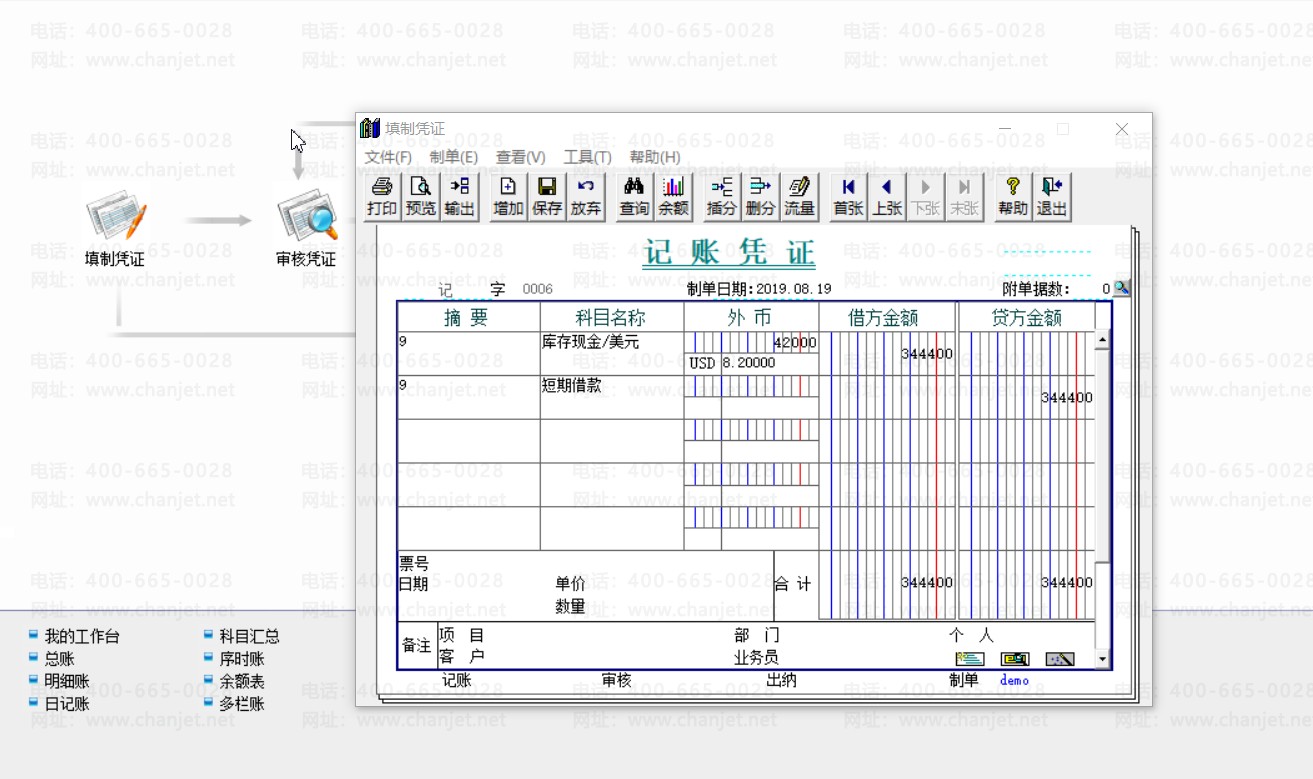
Task: Open 我的工作台 link
Action: [81, 636]
